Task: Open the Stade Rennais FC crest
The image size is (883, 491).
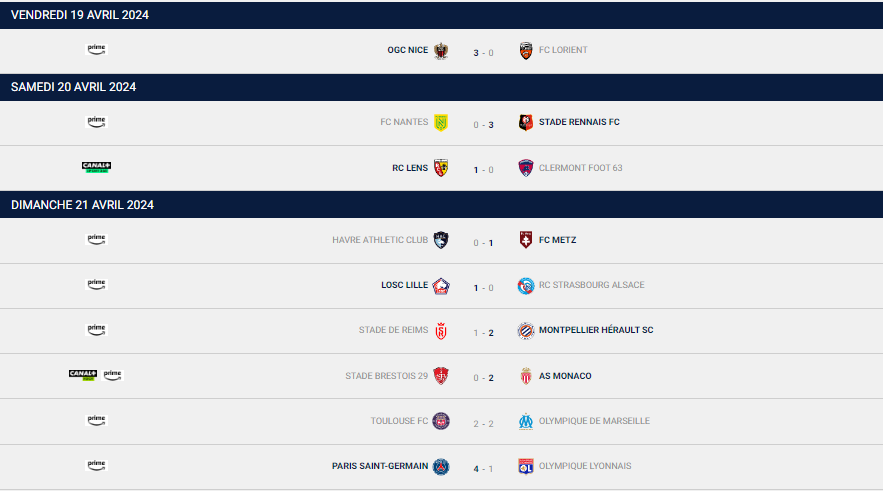Action: tap(525, 122)
